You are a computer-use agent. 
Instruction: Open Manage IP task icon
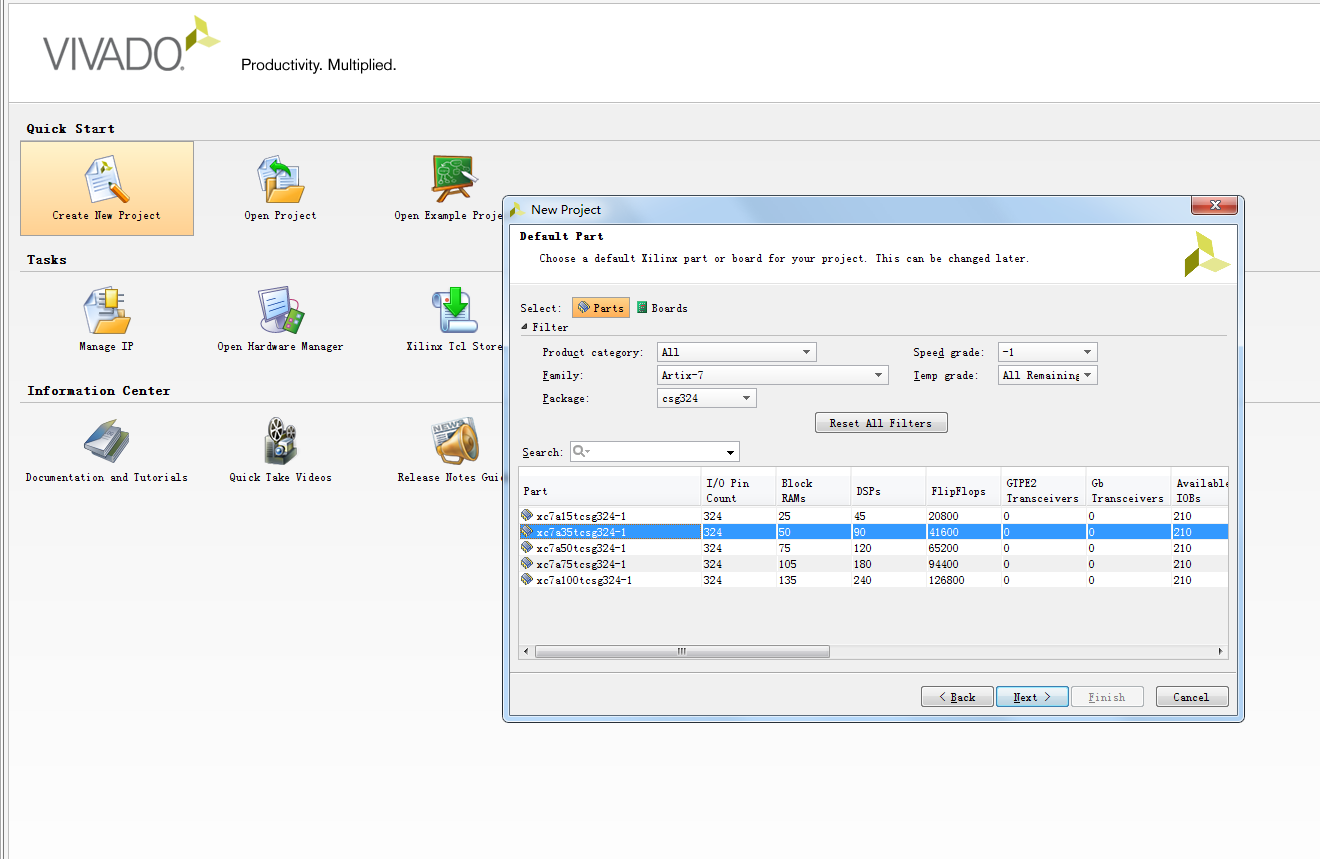106,312
